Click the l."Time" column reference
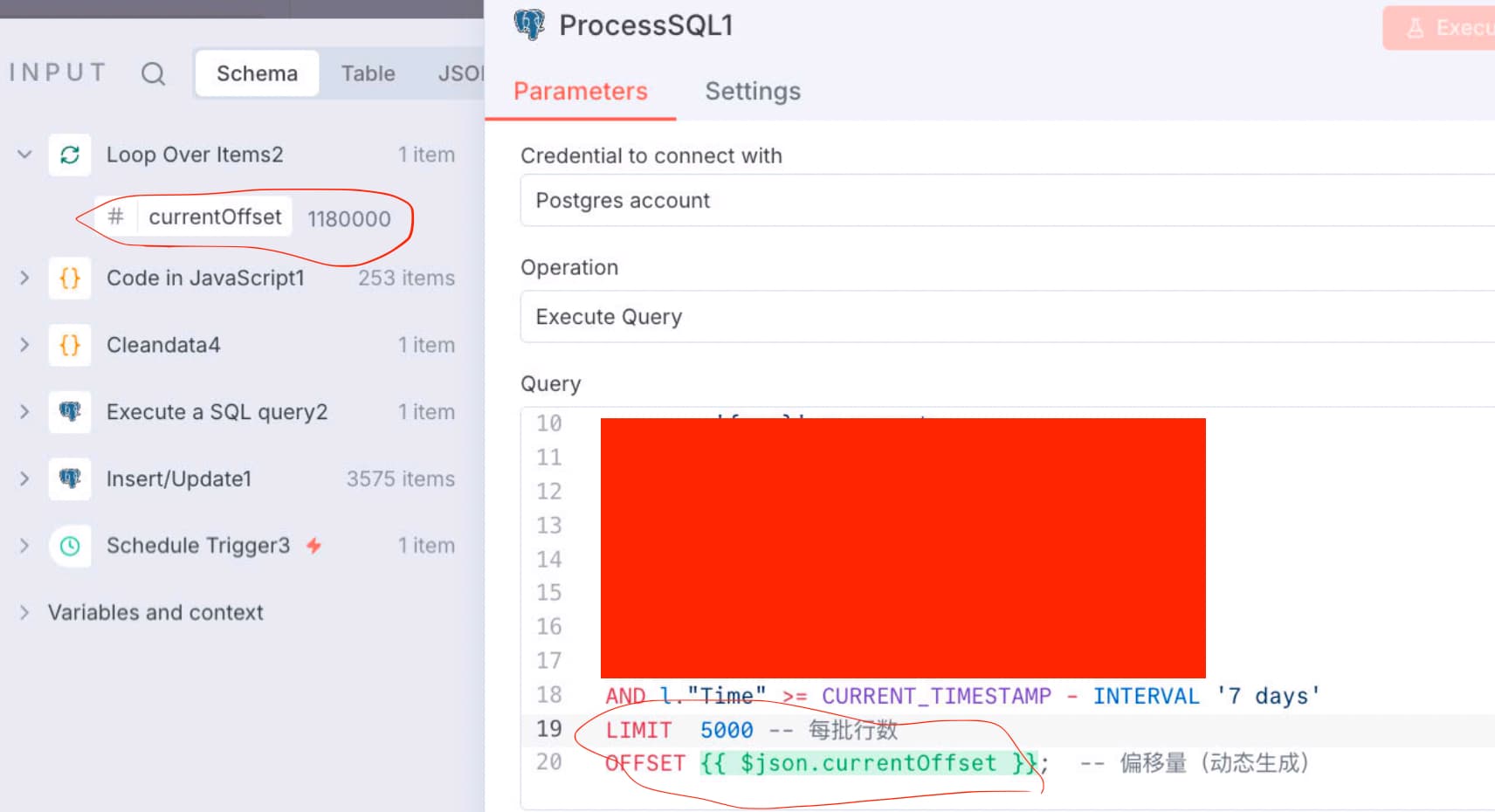 713,696
